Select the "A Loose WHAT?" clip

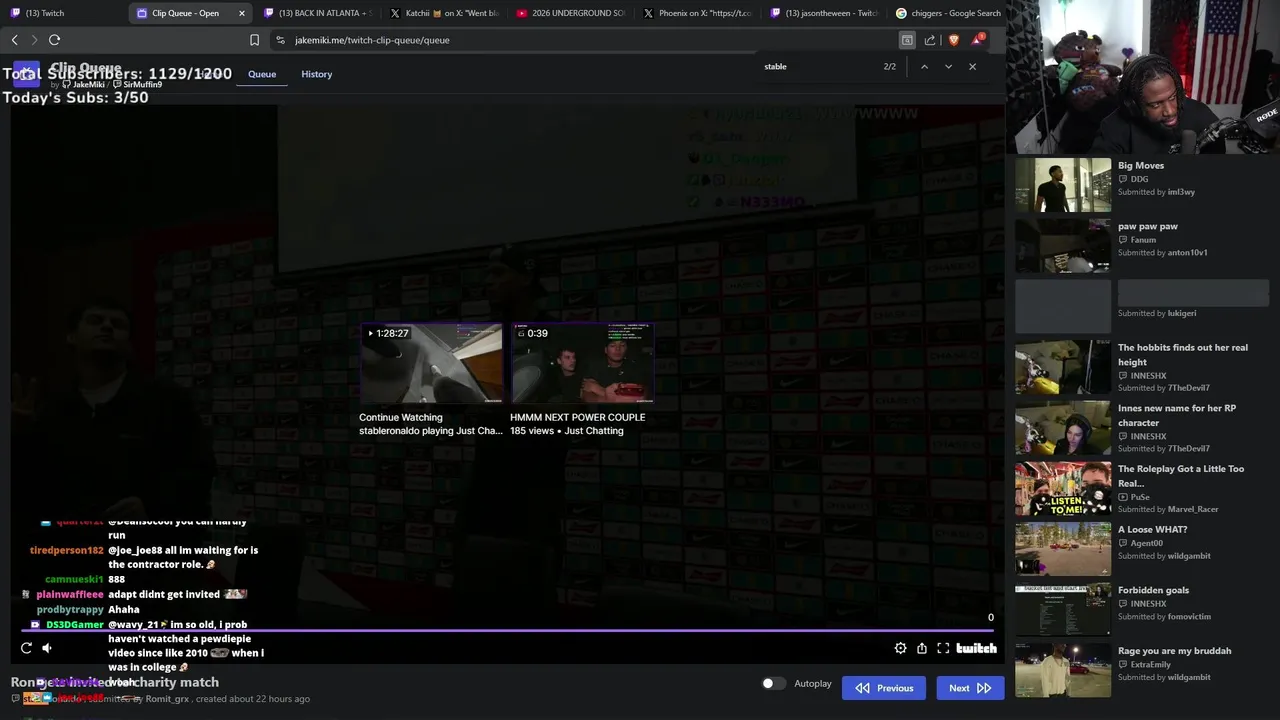pos(1152,529)
